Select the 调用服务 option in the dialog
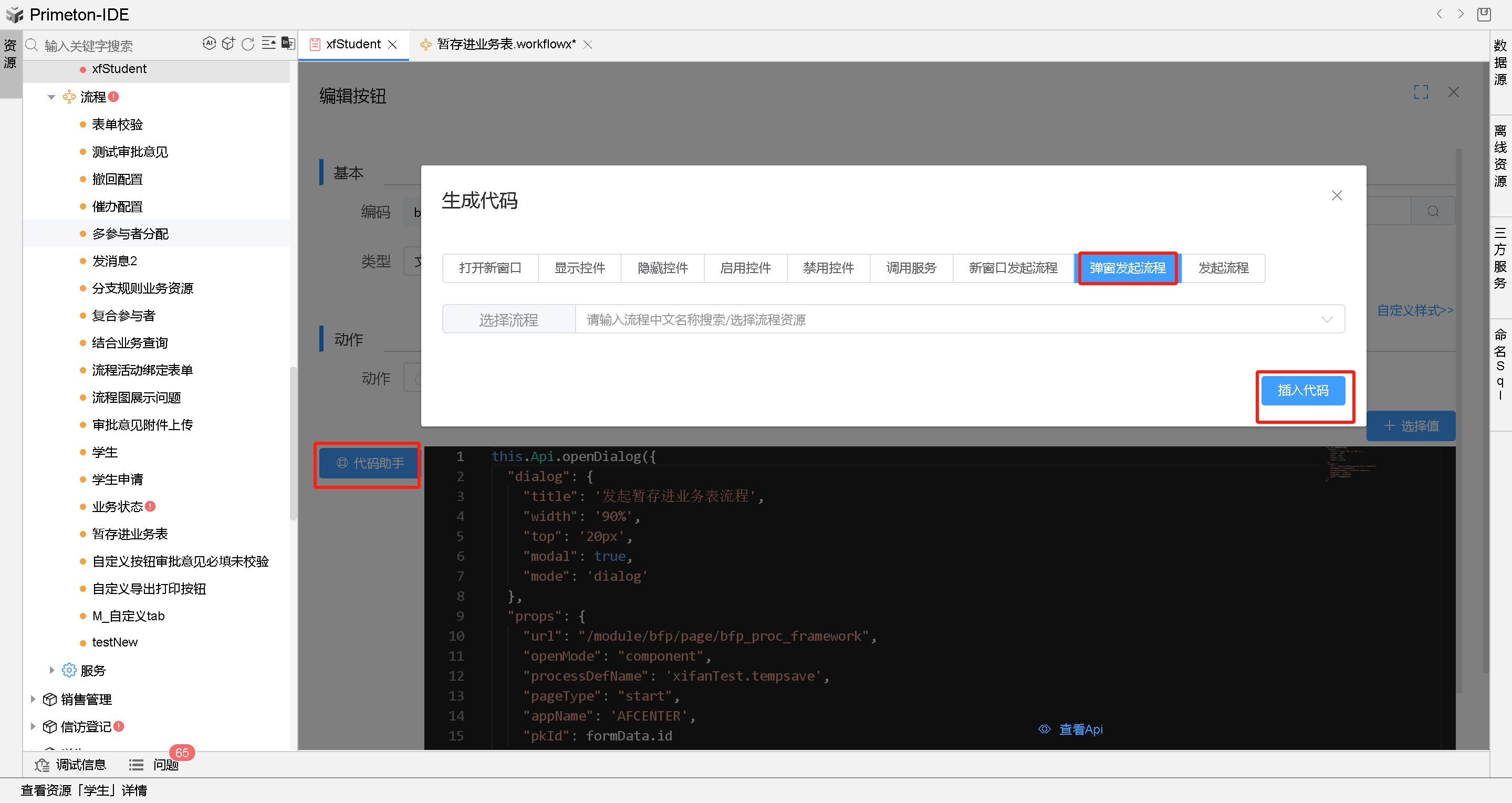The width and height of the screenshot is (1512, 803). (x=911, y=268)
